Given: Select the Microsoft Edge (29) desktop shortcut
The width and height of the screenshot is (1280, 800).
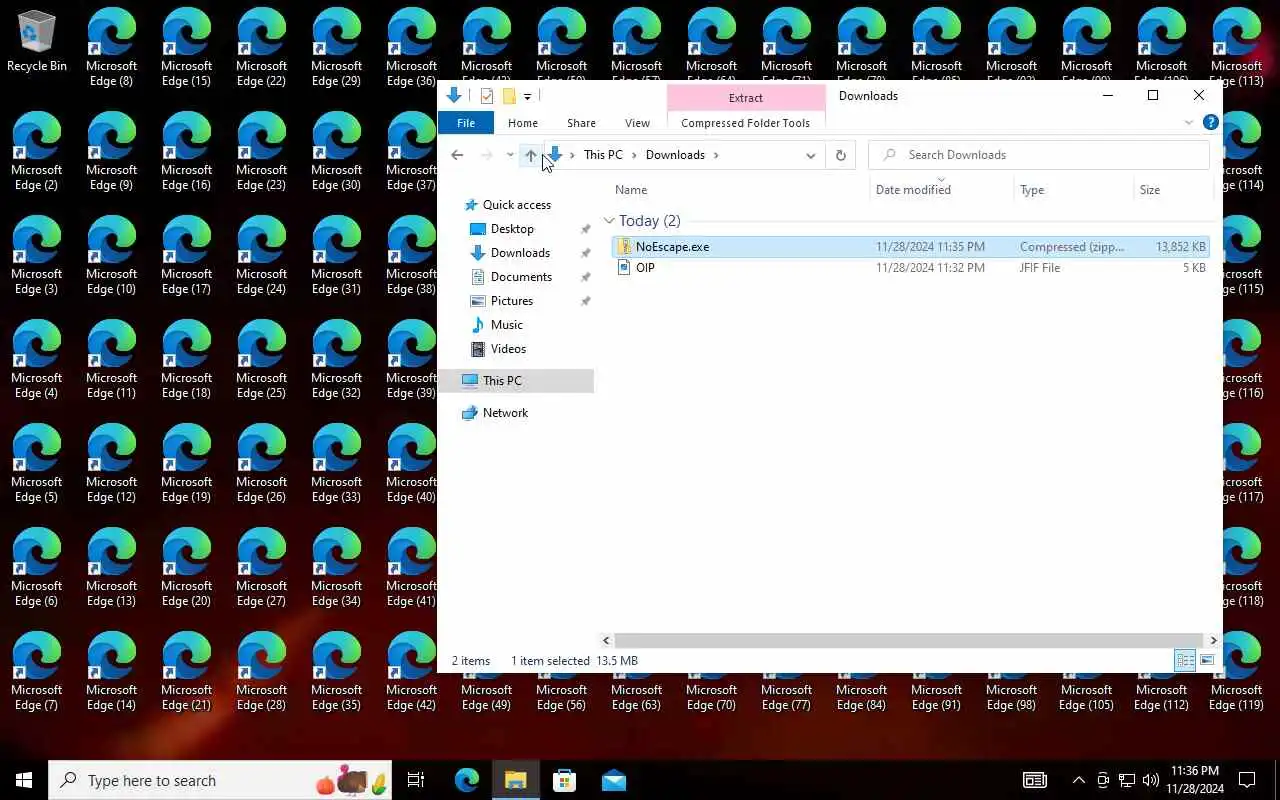Looking at the screenshot, I should [x=336, y=48].
